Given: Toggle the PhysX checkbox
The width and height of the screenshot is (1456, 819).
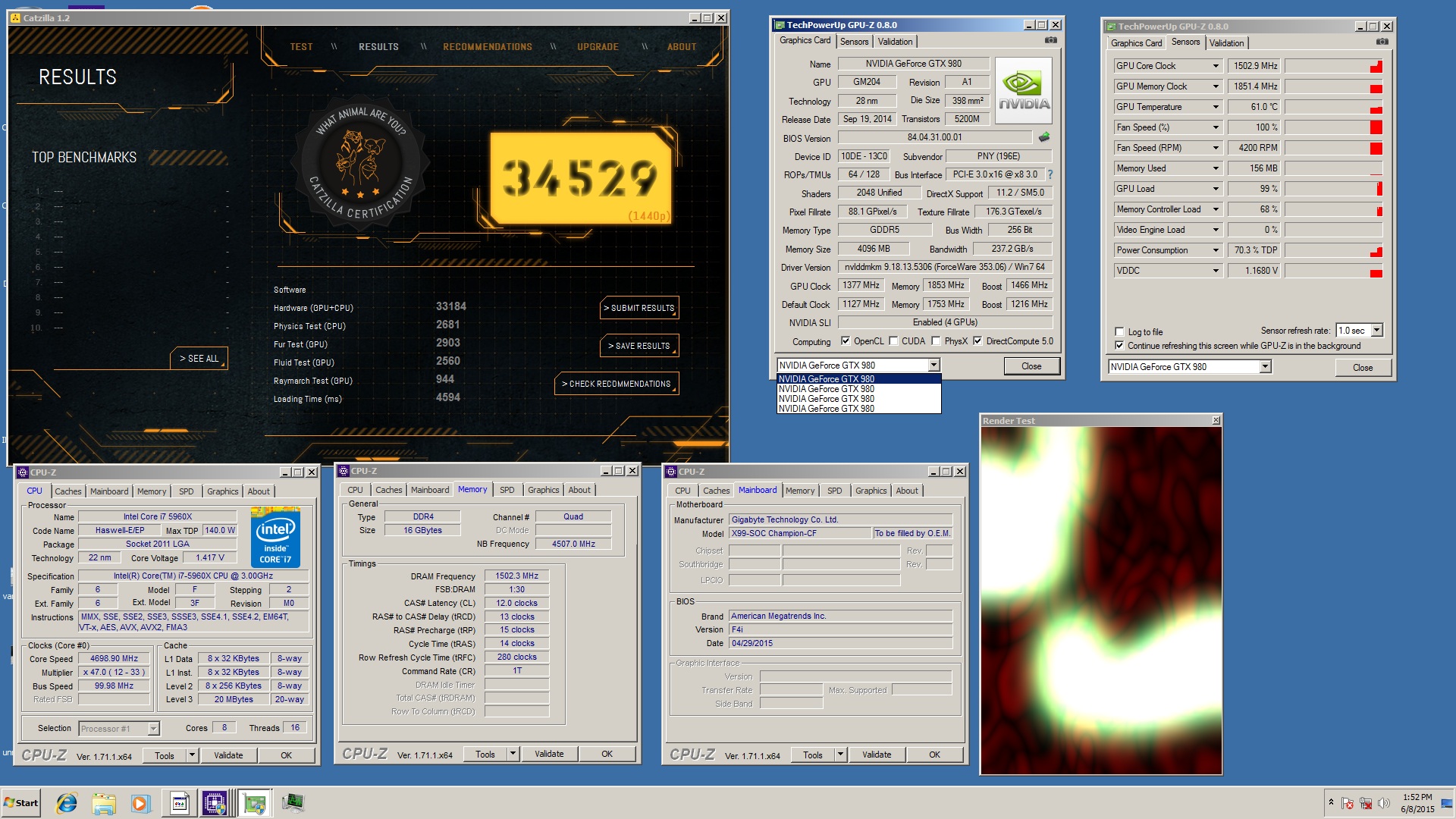Looking at the screenshot, I should [x=936, y=341].
